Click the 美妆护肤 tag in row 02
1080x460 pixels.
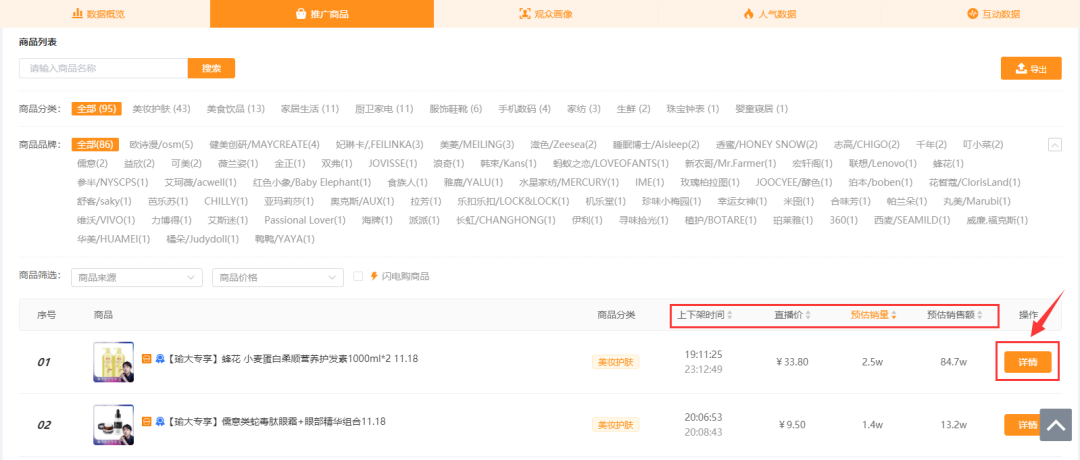(616, 425)
